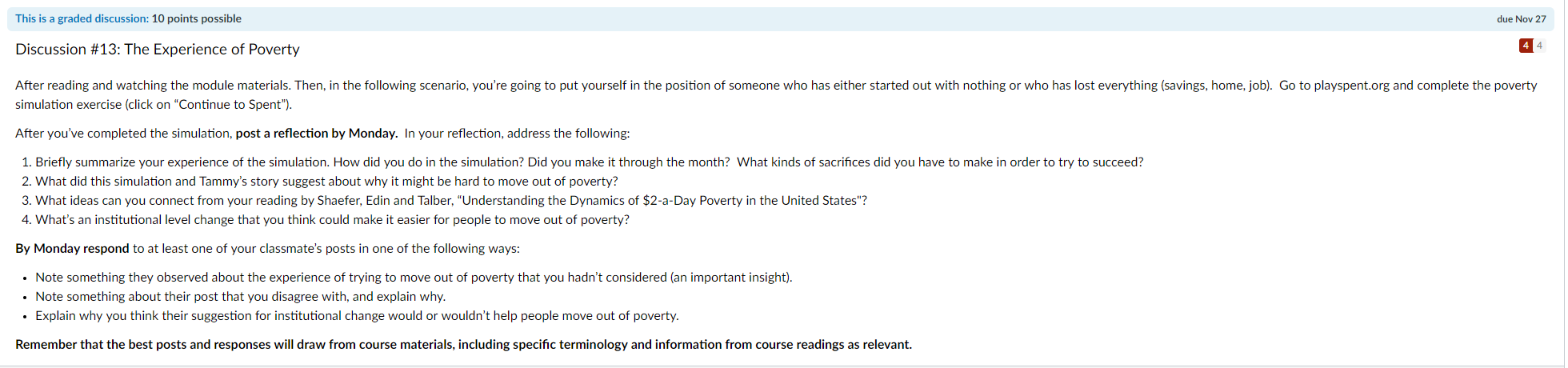Click the bold 'By Monday respond' text
Image resolution: width=1568 pixels, height=368 pixels.
72,249
